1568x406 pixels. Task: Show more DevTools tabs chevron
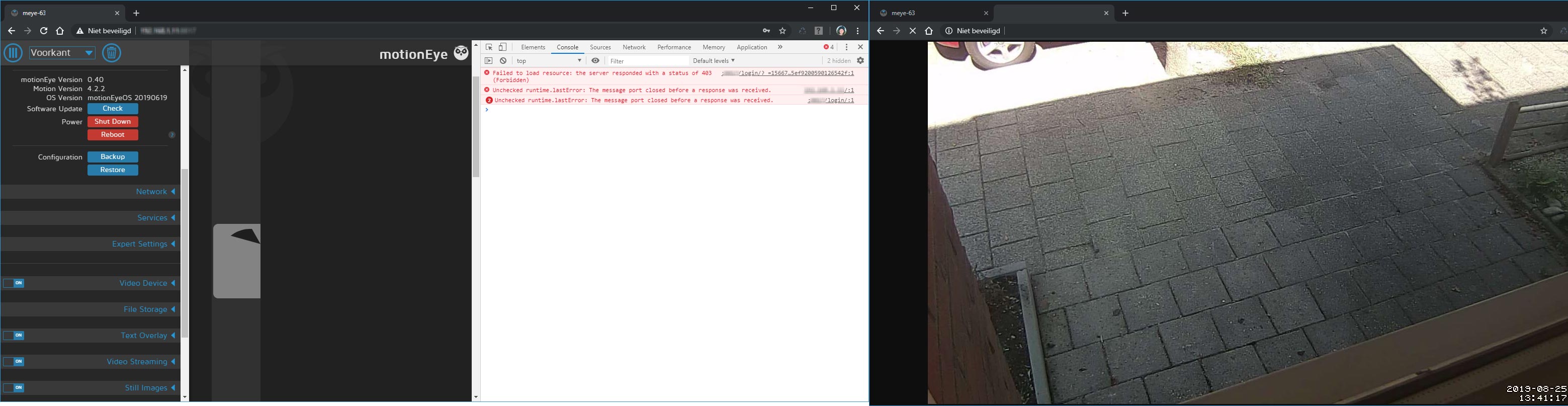click(x=780, y=47)
